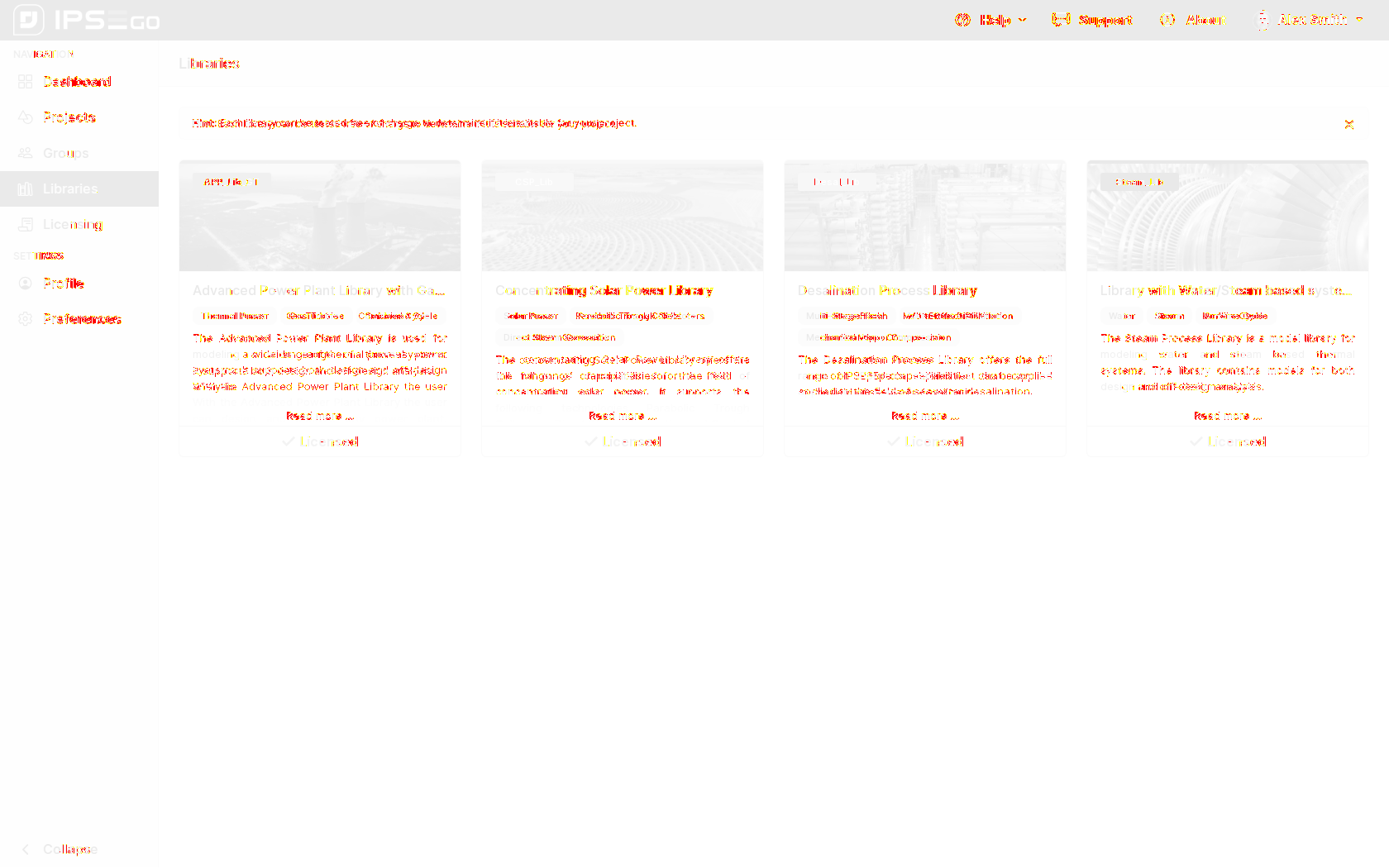Click the Groups people icon
This screenshot has width=1389, height=868.
26,153
